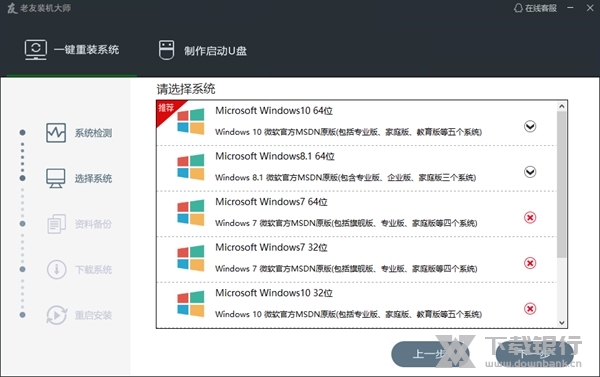The height and width of the screenshot is (377, 600).
Task: Select Microsoft Windows10 32位 title
Action: pos(274,293)
